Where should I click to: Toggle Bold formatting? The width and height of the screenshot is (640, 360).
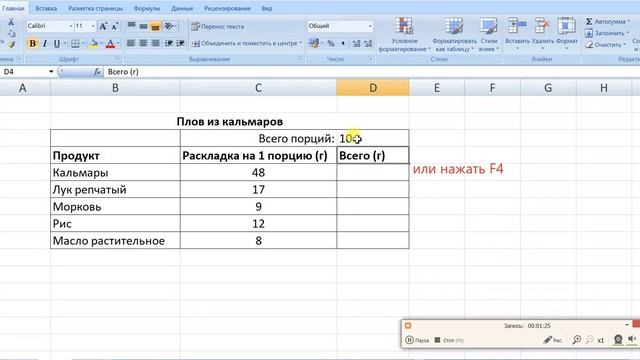tap(33, 43)
